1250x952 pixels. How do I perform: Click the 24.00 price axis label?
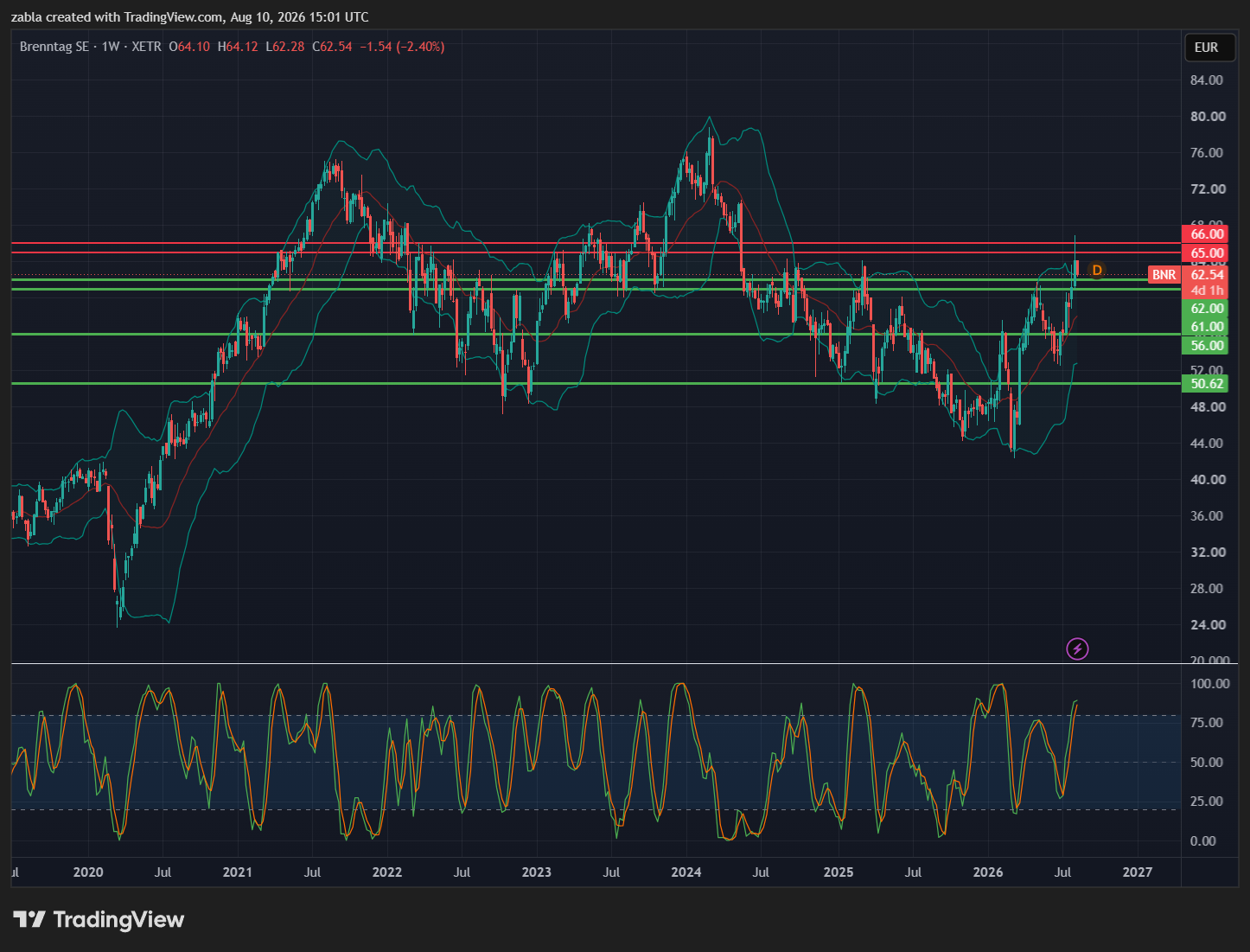[x=1207, y=625]
